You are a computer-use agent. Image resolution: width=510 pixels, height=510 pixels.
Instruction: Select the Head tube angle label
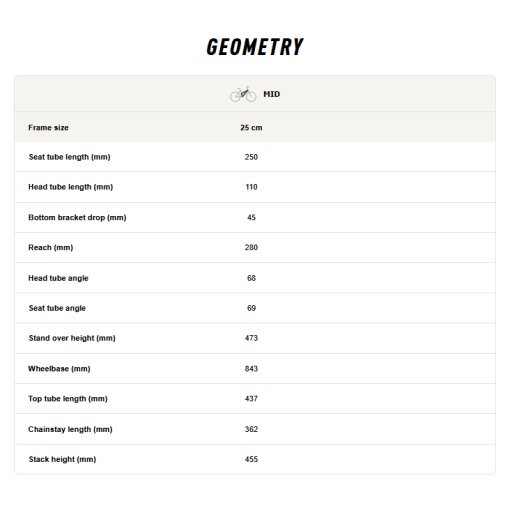click(58, 278)
